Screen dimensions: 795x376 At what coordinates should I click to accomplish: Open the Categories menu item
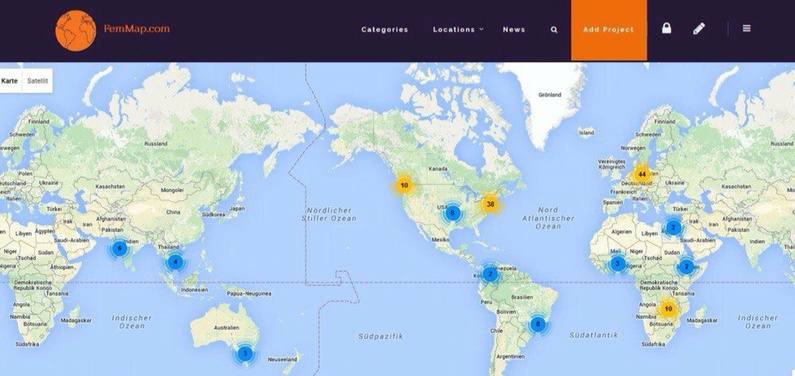384,30
